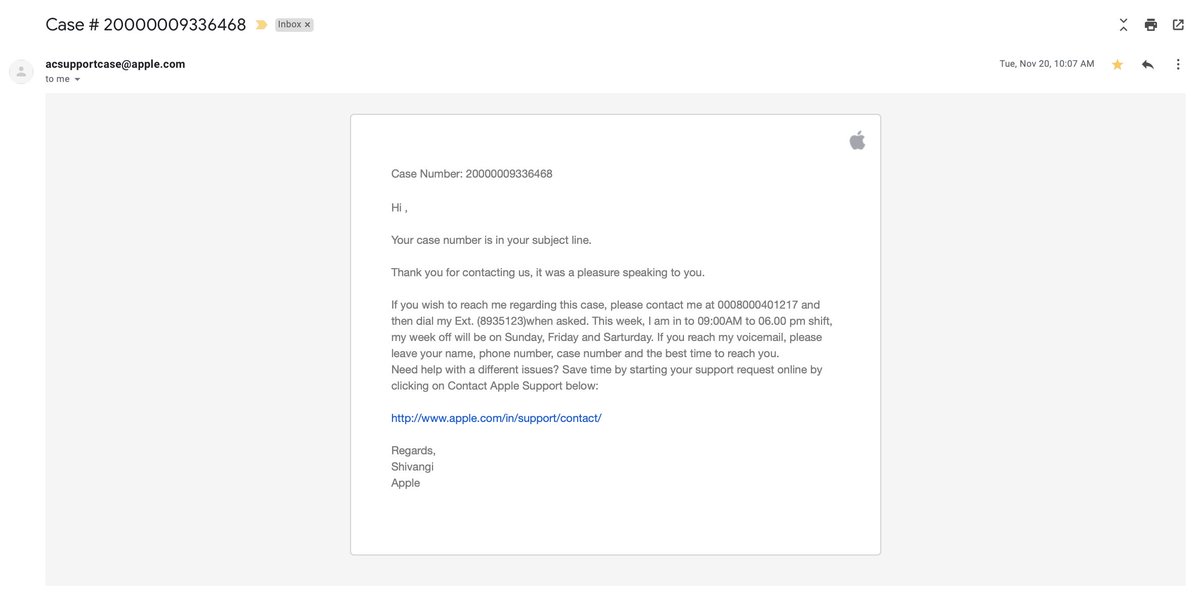This screenshot has height=598, width=1200.
Task: Toggle the star on this message
Action: pos(1117,64)
